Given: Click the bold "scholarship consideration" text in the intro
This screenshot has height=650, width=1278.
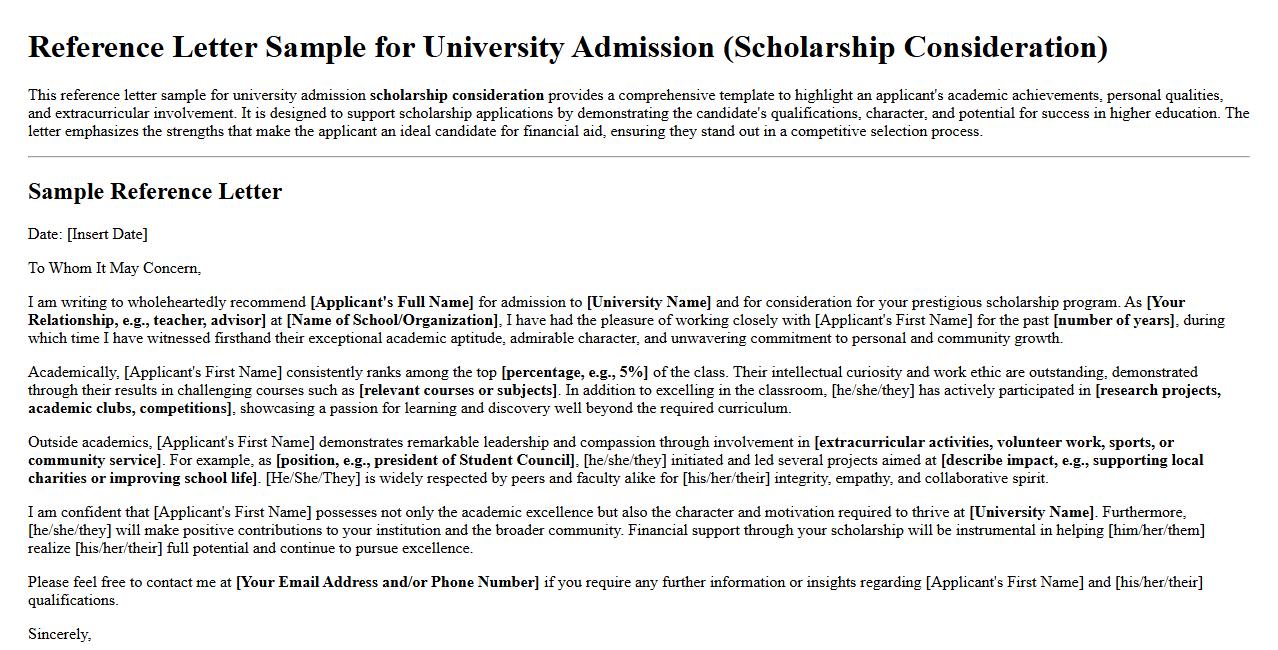Looking at the screenshot, I should [x=457, y=96].
